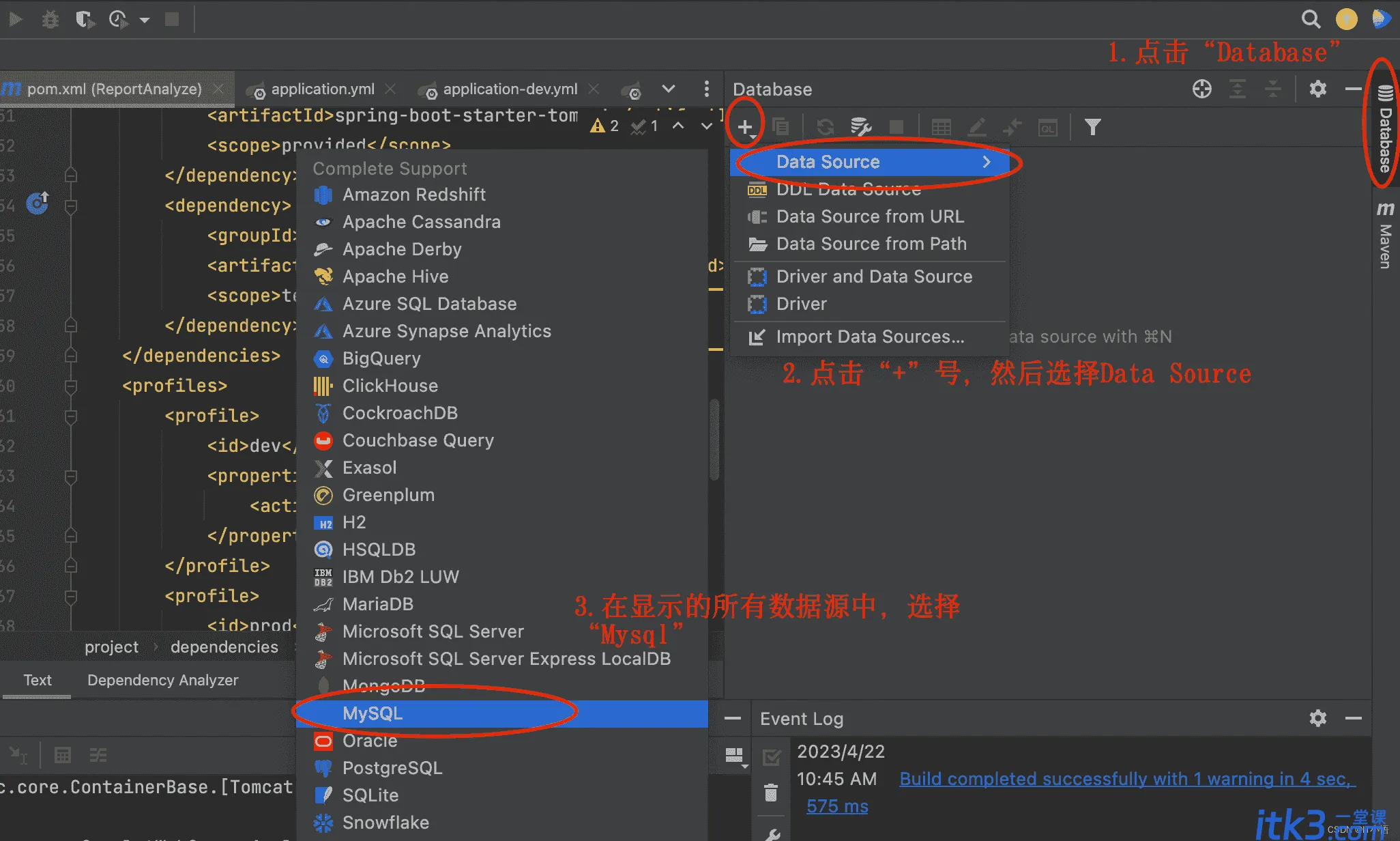Click Mark all as read checkmark icon in Event Log

pos(772,757)
